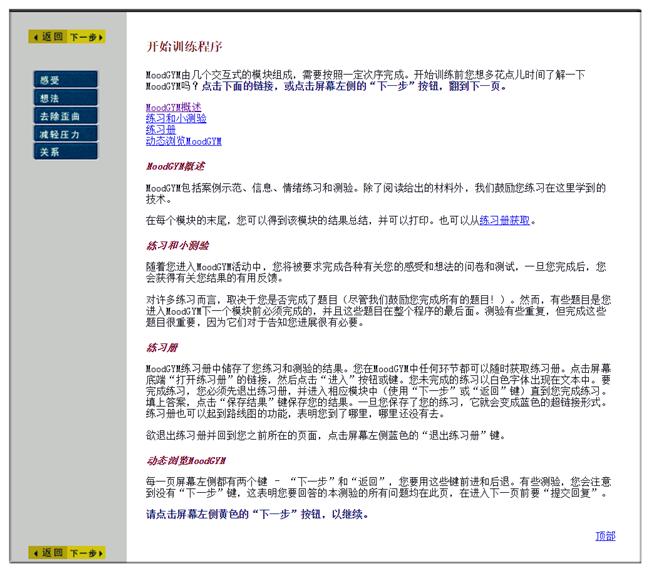
Task: Click the 练习和小测验 section heading
Action: coord(177,245)
